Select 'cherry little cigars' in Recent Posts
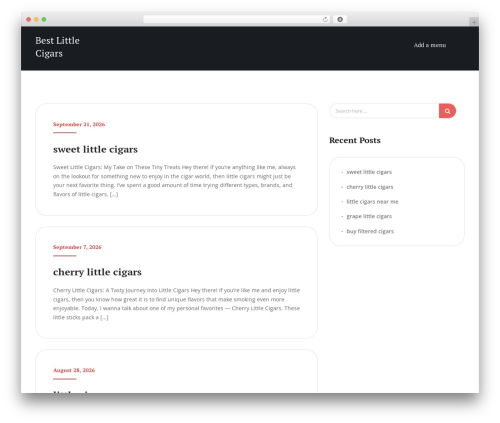This screenshot has width=500, height=423. pos(370,187)
